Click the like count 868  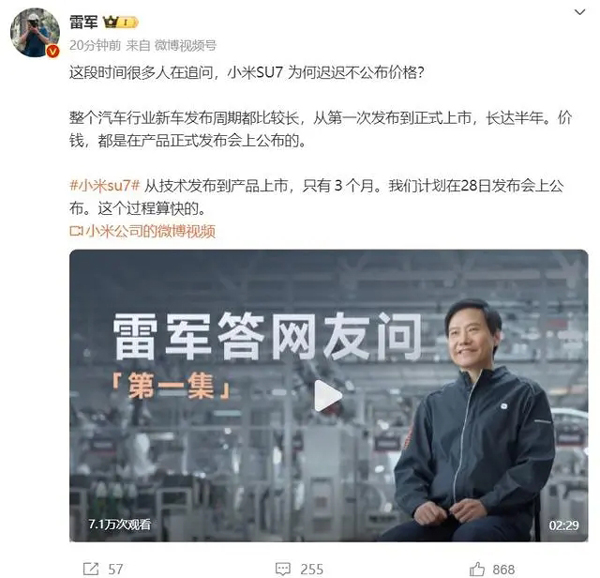click(504, 569)
